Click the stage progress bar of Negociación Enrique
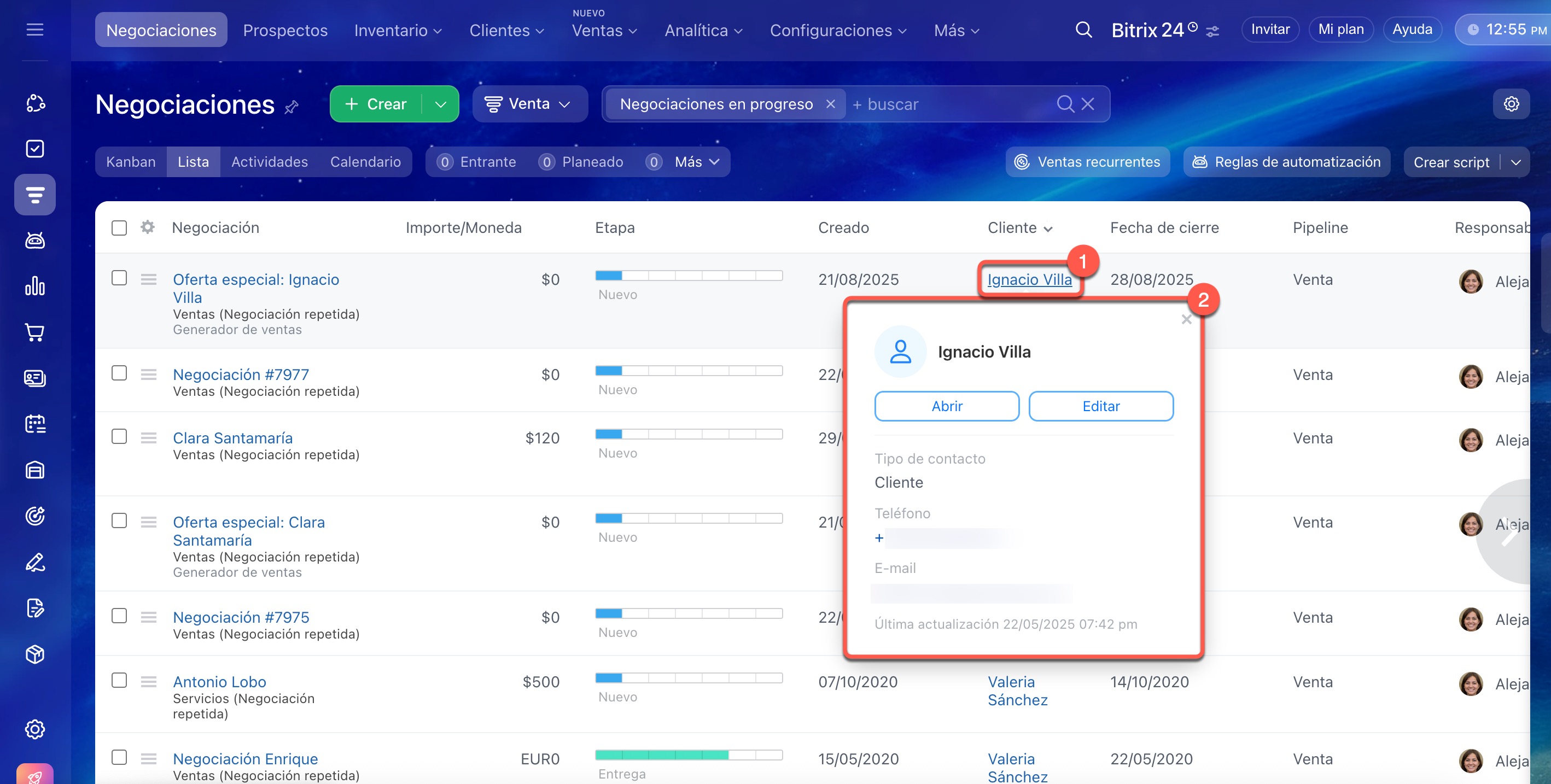Viewport: 1551px width, 784px height. [x=688, y=755]
